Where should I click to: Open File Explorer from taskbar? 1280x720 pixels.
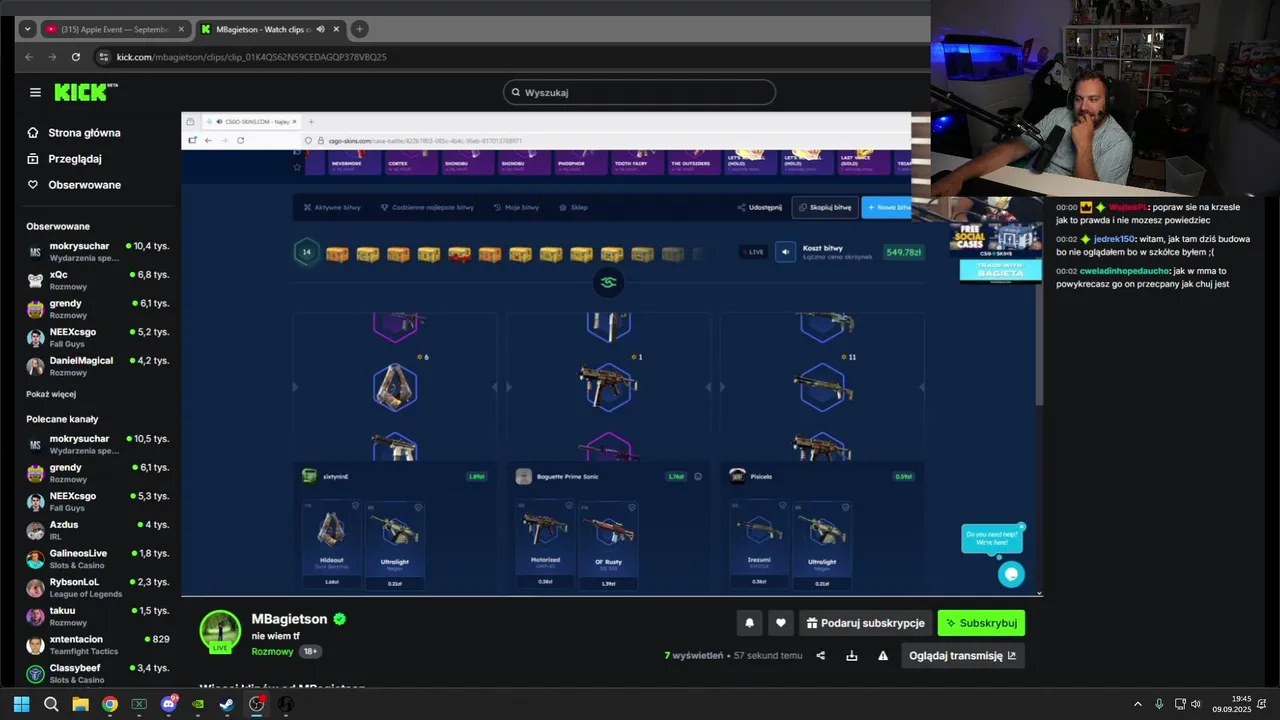(80, 704)
